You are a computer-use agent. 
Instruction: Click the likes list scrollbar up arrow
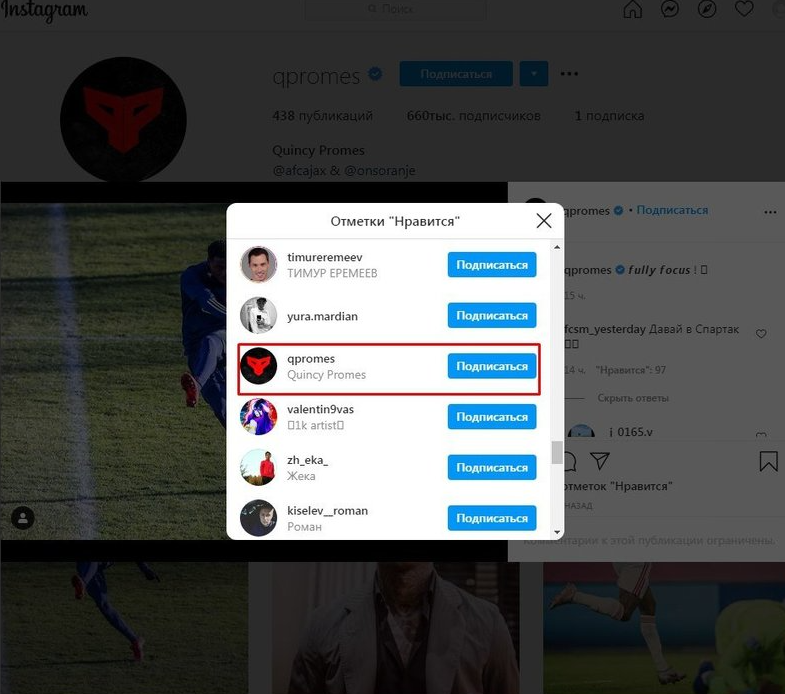[x=557, y=247]
